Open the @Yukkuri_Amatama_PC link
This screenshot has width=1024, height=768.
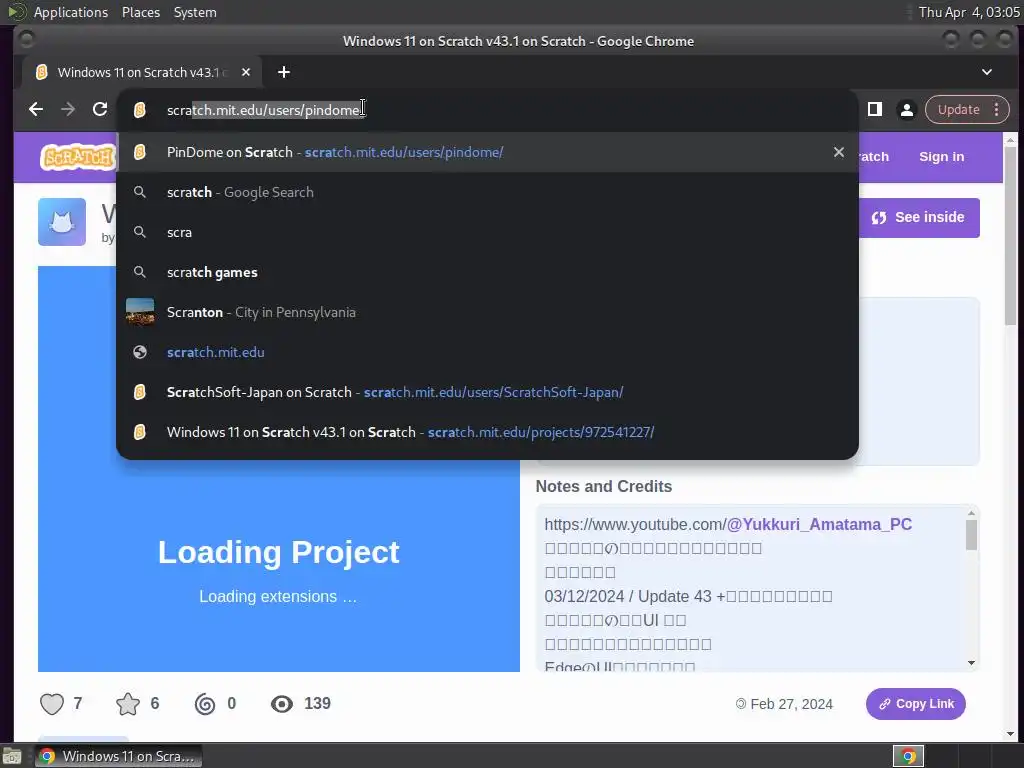819,524
